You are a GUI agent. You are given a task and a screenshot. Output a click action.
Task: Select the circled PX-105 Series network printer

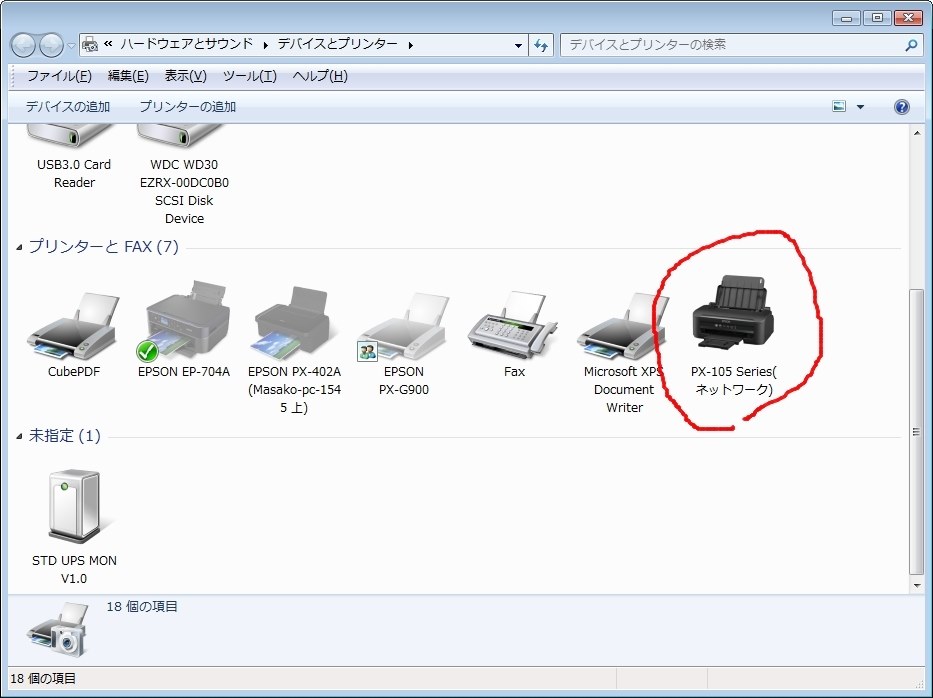[735, 315]
